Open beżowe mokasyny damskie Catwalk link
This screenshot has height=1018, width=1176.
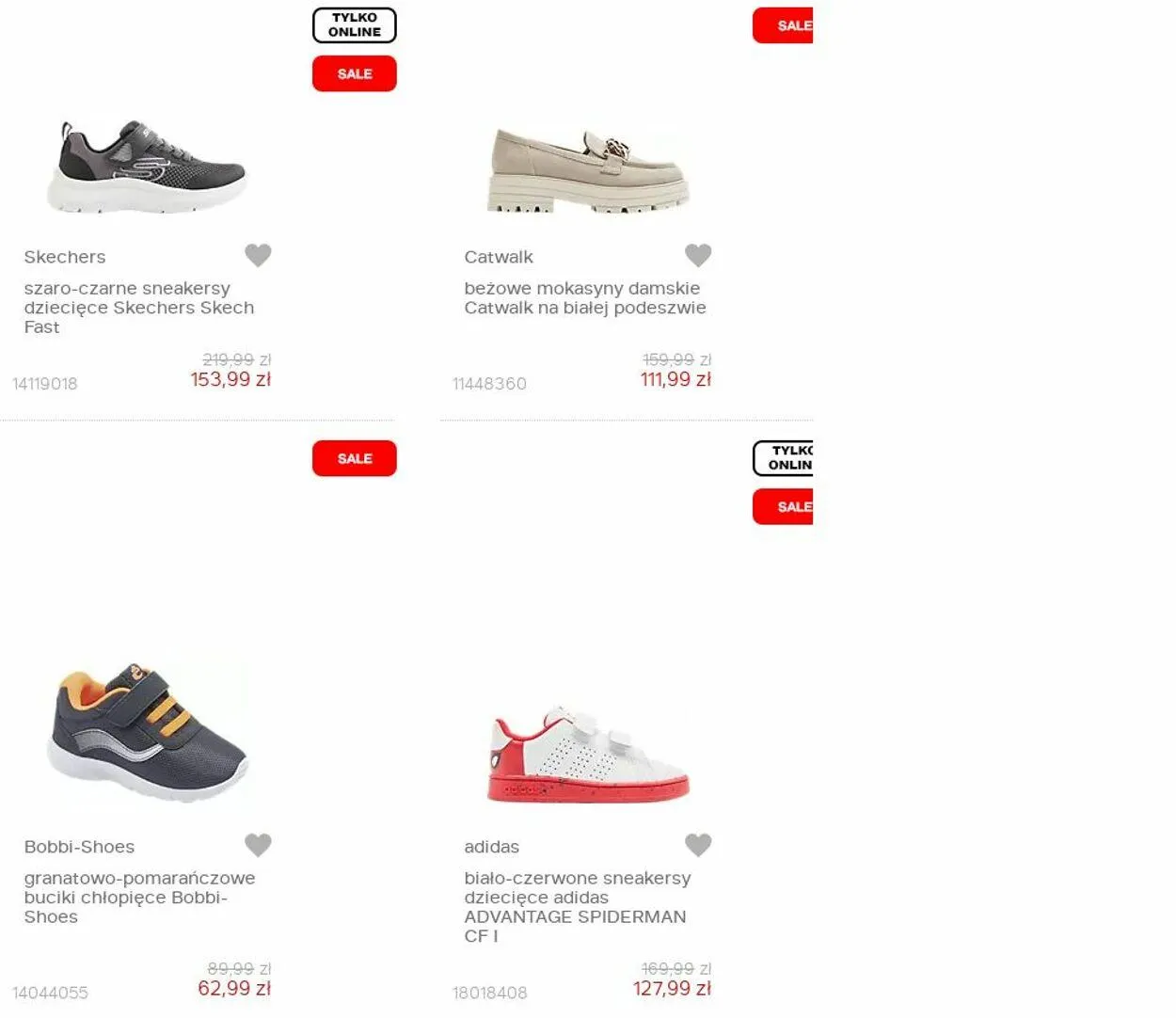point(585,298)
